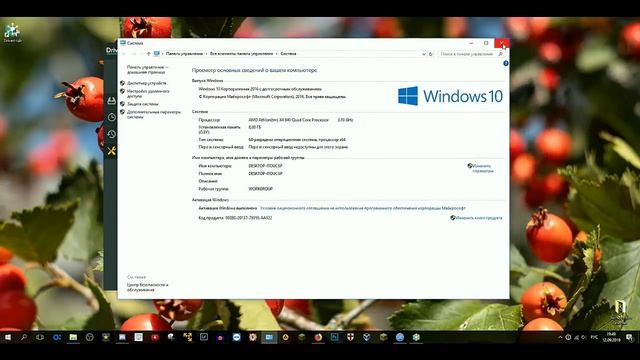Go to 'Все элементы панели управления' breadcrumb
Viewport: 640px width, 360px height.
point(241,53)
